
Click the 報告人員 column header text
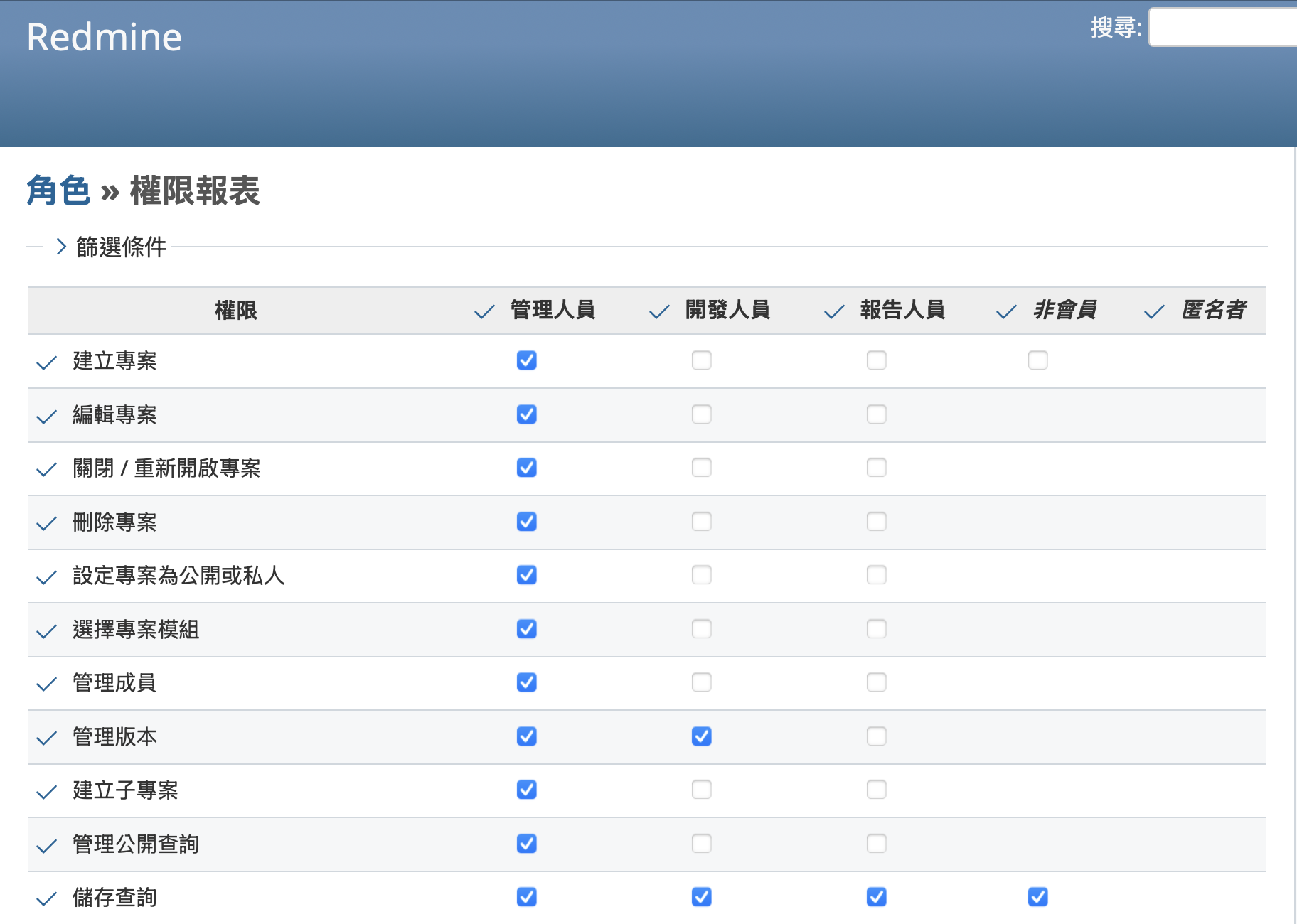(x=903, y=310)
